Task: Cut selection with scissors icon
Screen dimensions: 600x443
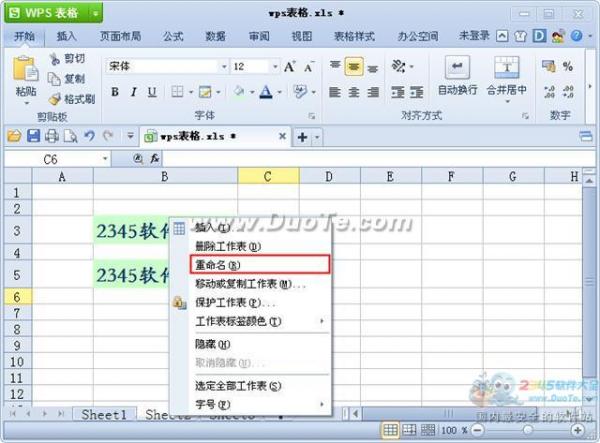Action: (x=55, y=59)
